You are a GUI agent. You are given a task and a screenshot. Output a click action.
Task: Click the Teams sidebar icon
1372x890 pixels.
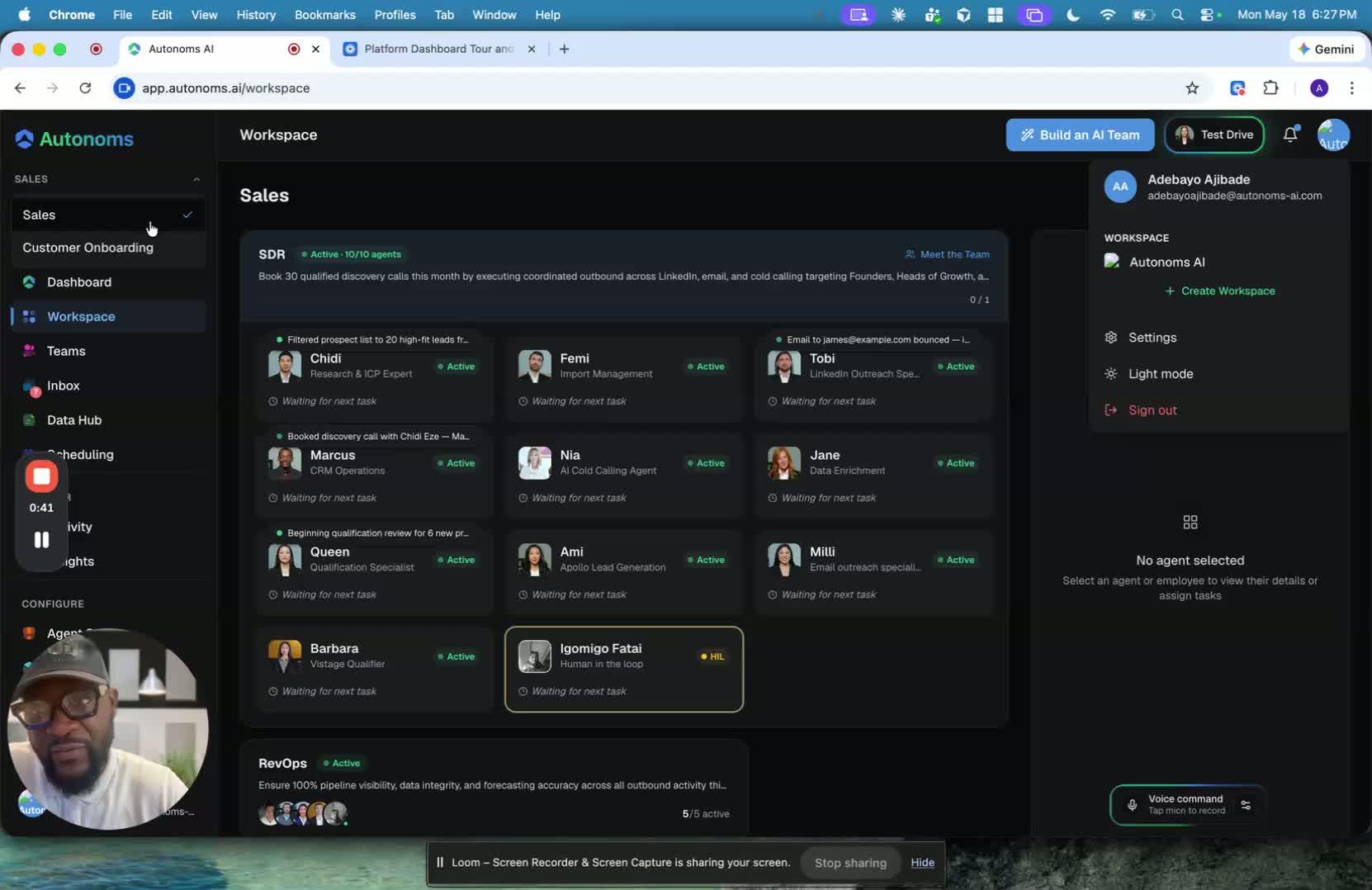[x=29, y=351]
